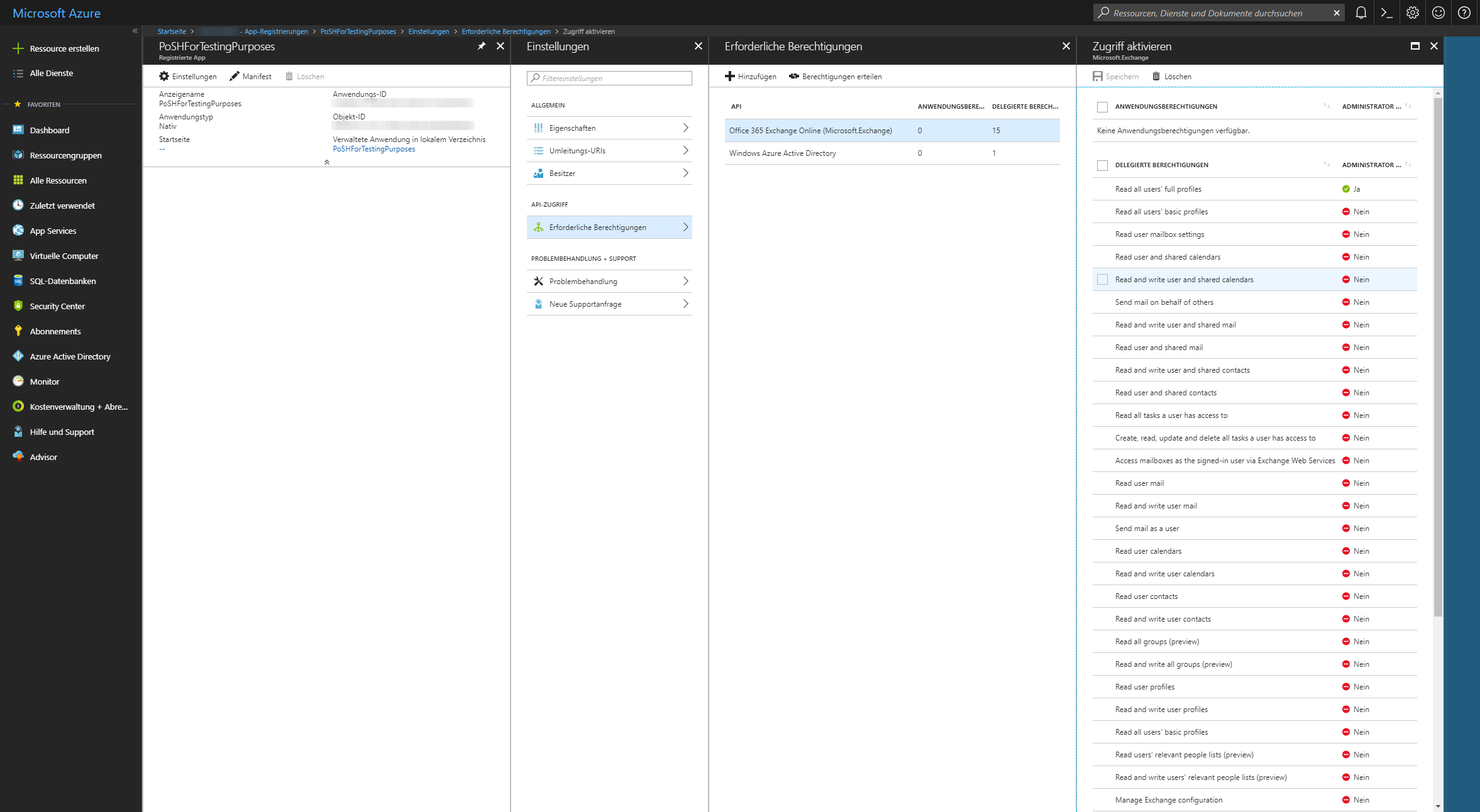Screen dimensions: 1480x812
Task: Open Azure Active Directory in sidebar
Action: point(70,356)
